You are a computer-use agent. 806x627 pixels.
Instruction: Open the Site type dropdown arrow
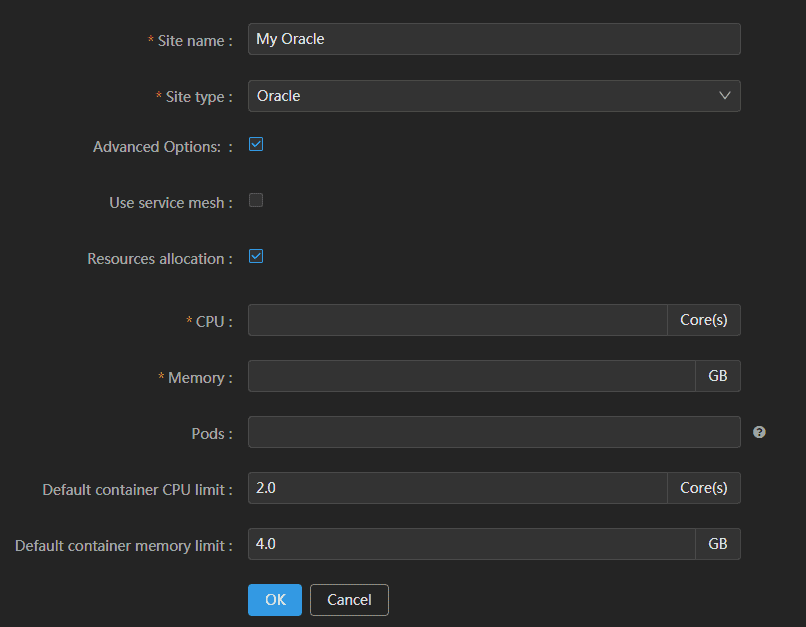[724, 96]
